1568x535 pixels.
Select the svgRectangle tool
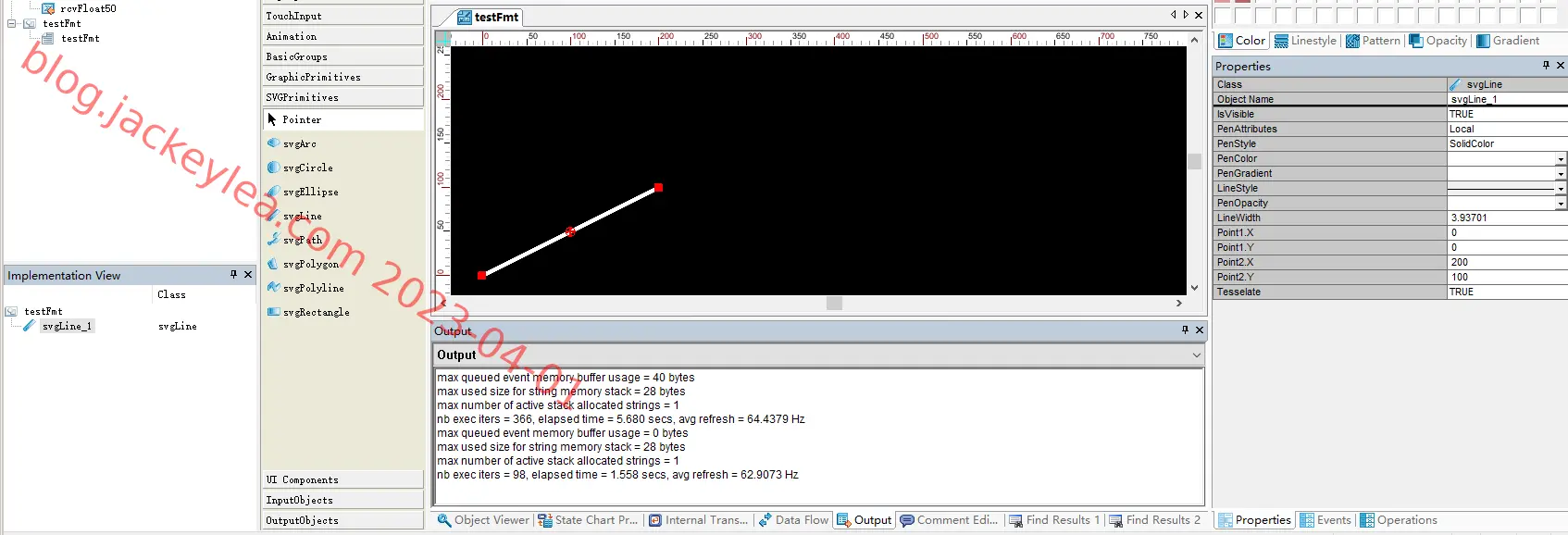click(x=316, y=312)
